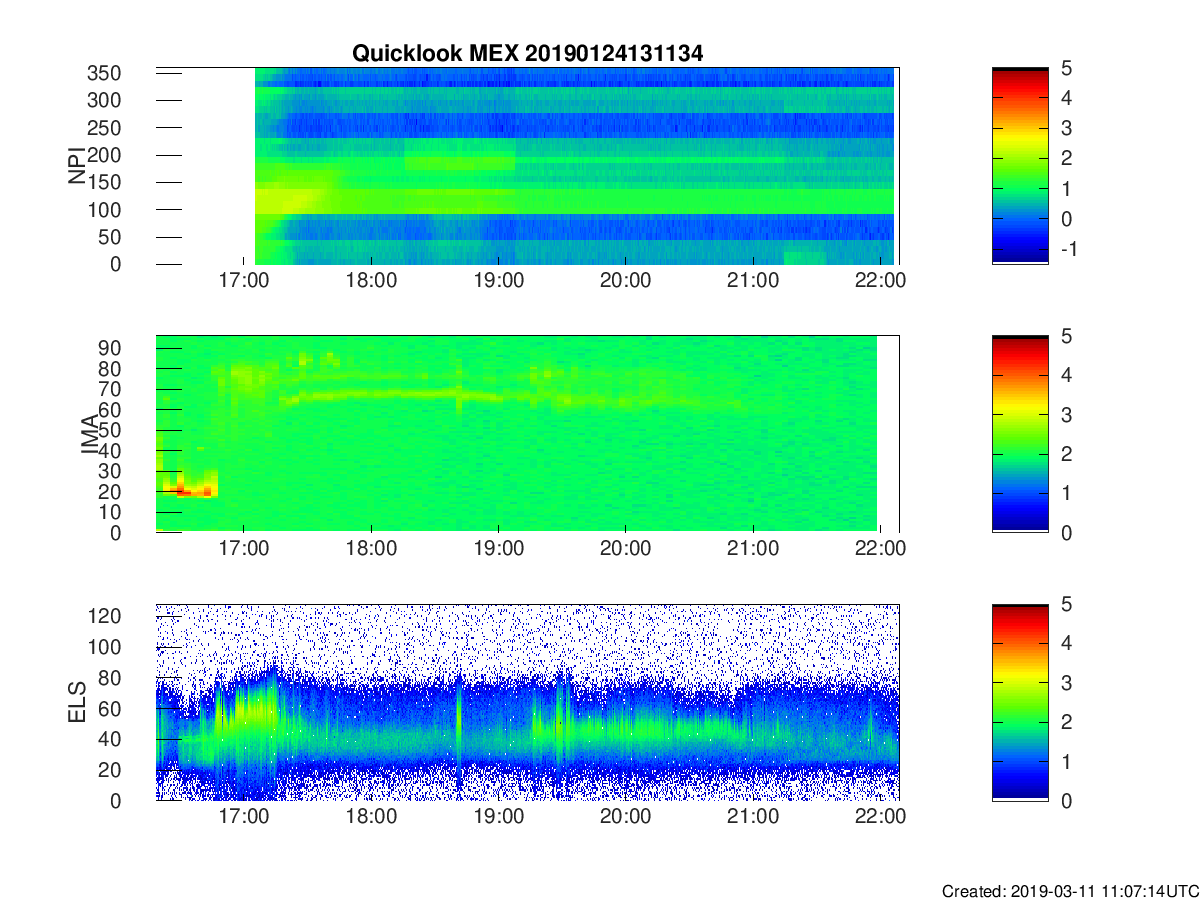Click the 5 value on IMA colorbar
Screen dimensions: 1200x900
click(1066, 337)
